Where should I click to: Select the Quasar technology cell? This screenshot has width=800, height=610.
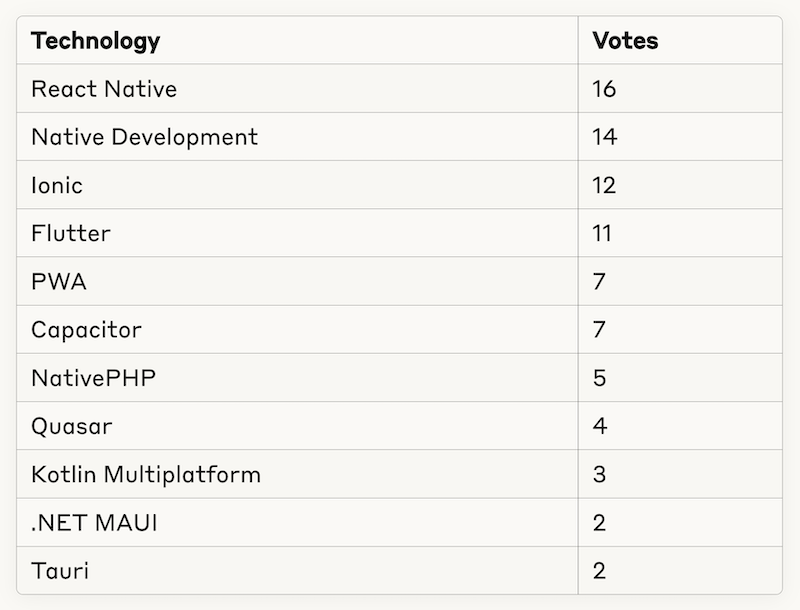72,426
